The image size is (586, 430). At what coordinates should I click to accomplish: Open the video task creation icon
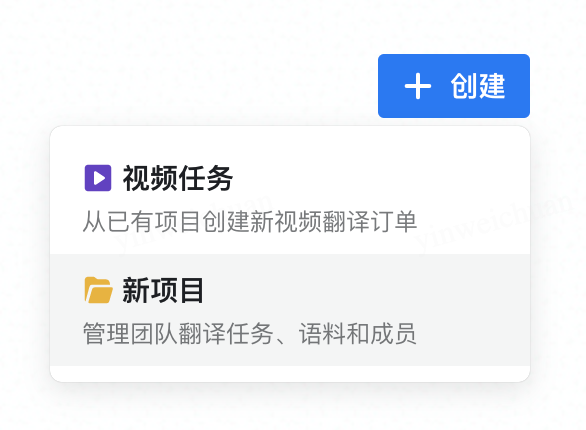(98, 178)
